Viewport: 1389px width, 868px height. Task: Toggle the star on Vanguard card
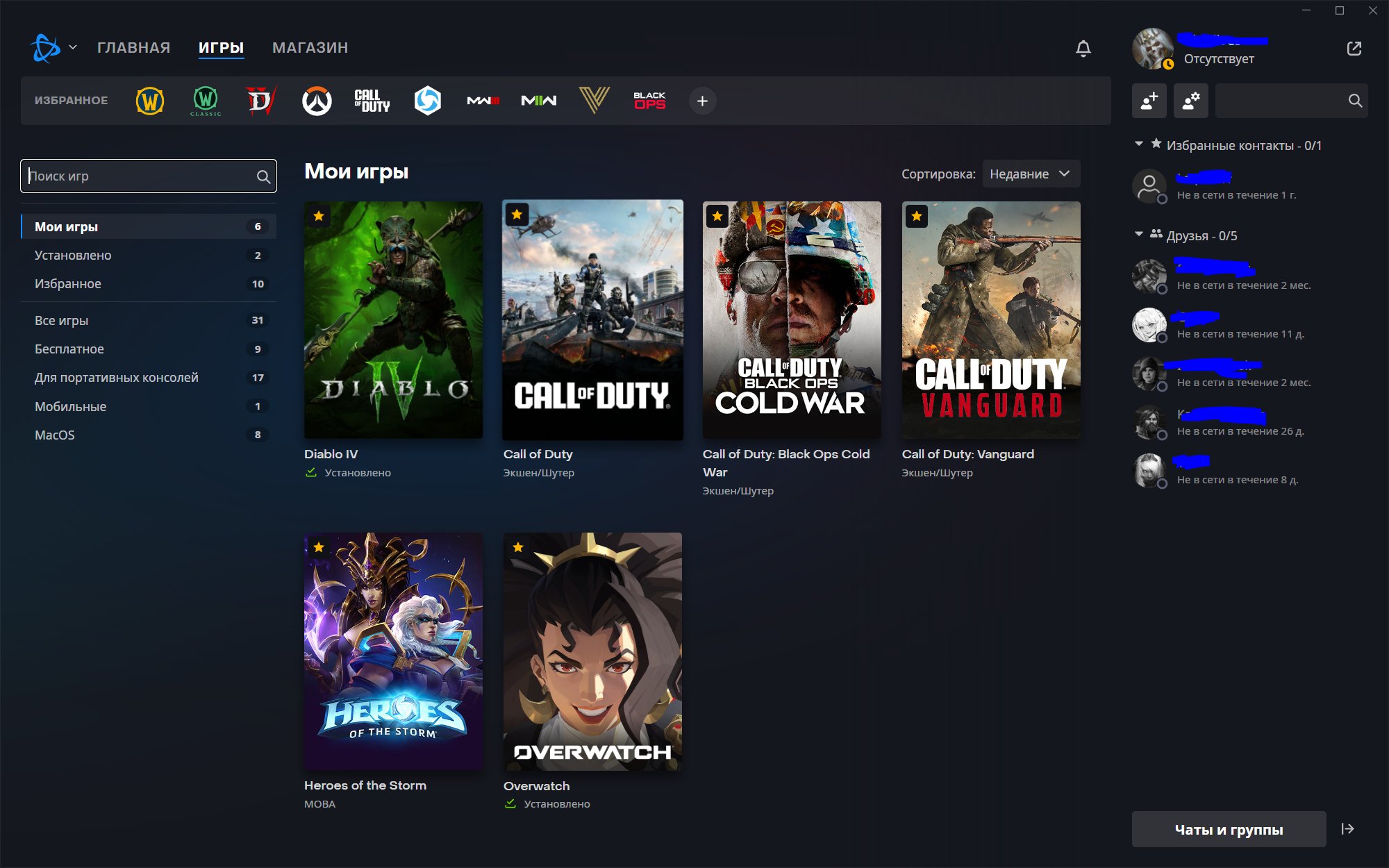point(917,216)
